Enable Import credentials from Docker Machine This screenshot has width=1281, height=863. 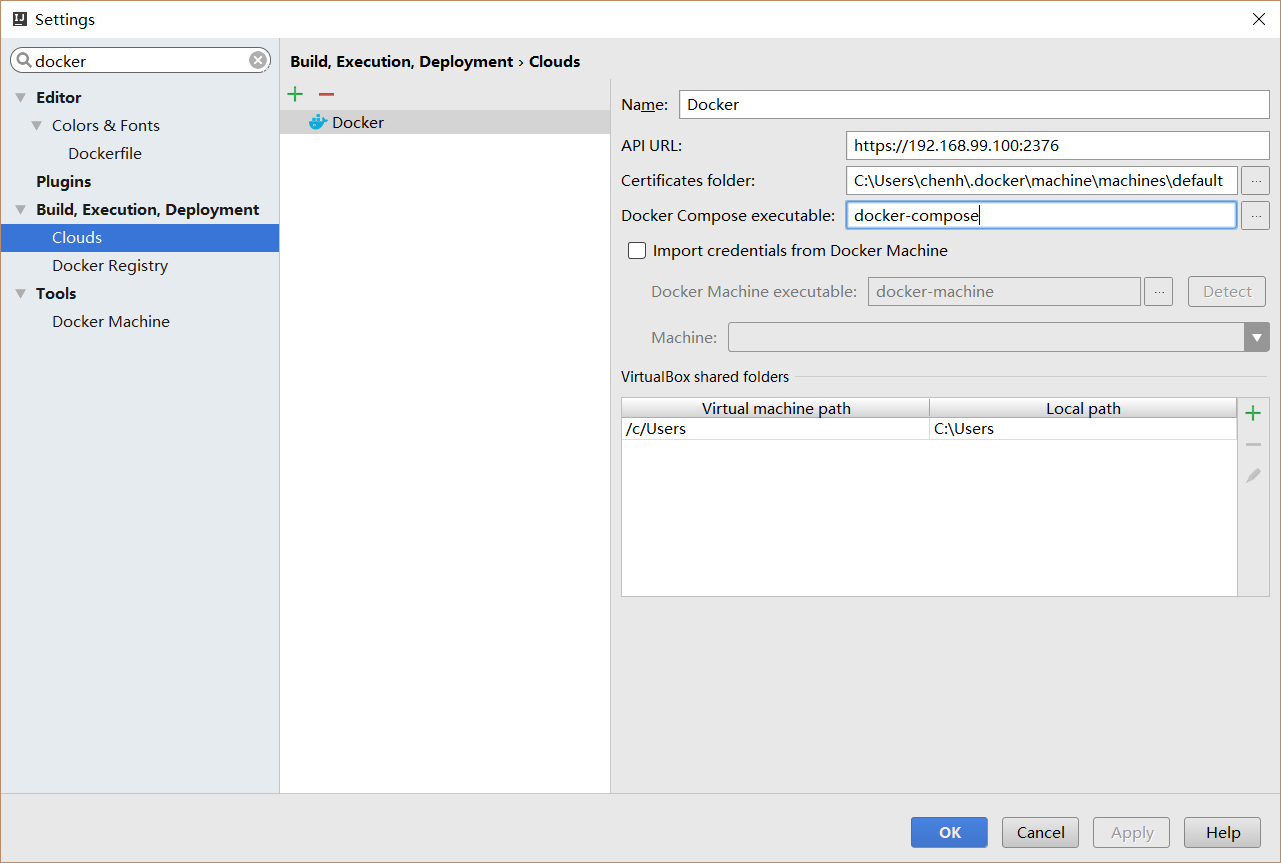pos(637,251)
